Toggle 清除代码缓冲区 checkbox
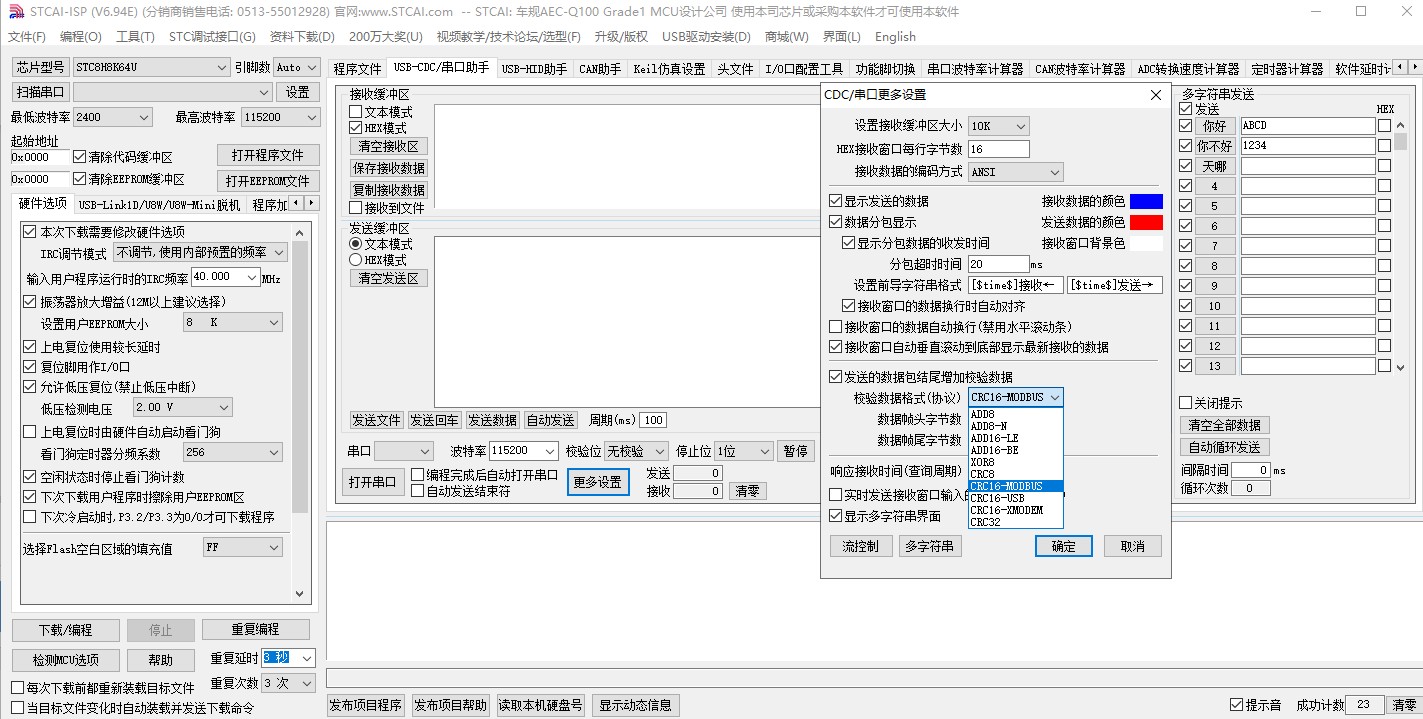The image size is (1423, 719). (x=80, y=157)
